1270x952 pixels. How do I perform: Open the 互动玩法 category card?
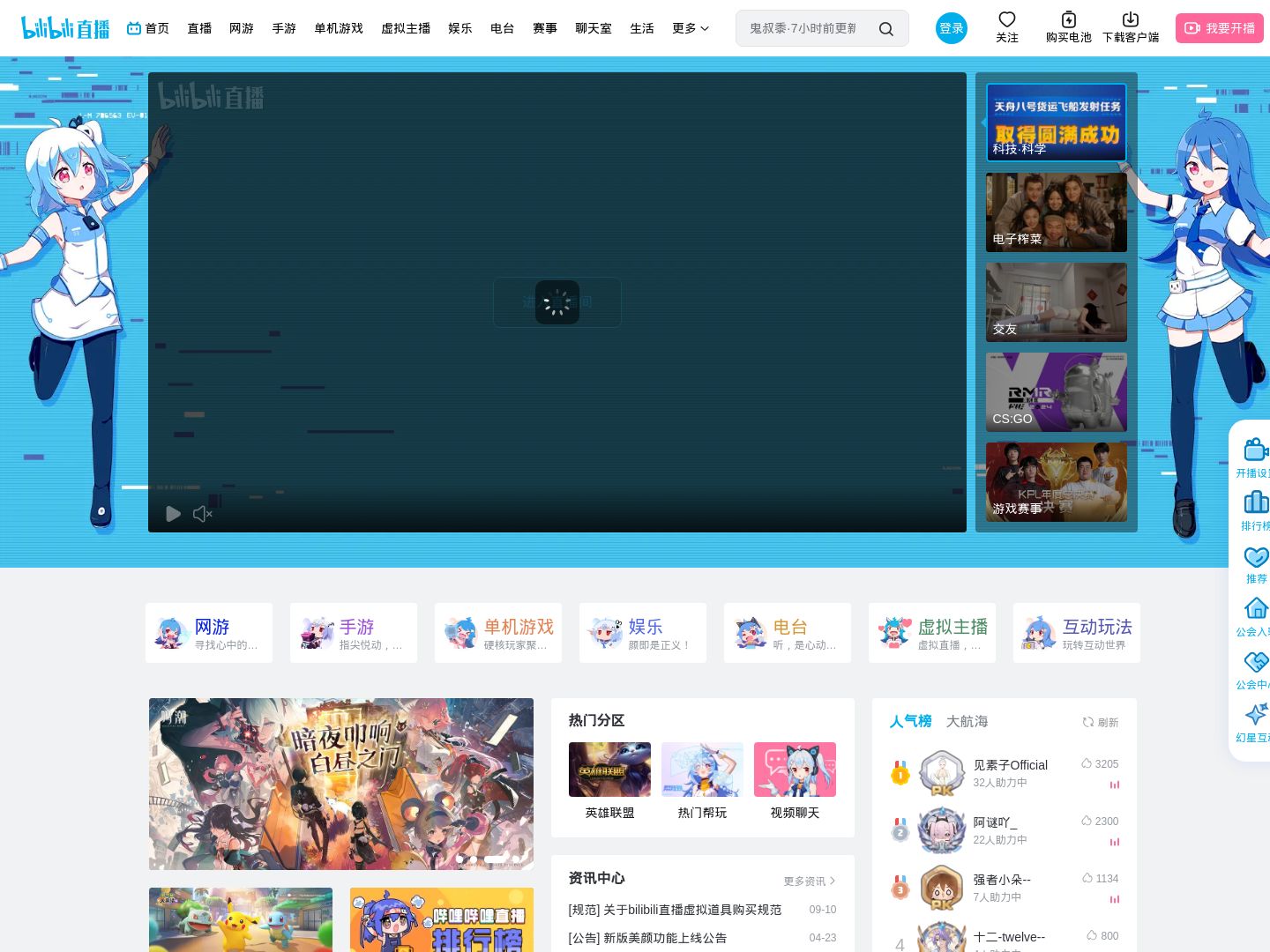[1077, 633]
